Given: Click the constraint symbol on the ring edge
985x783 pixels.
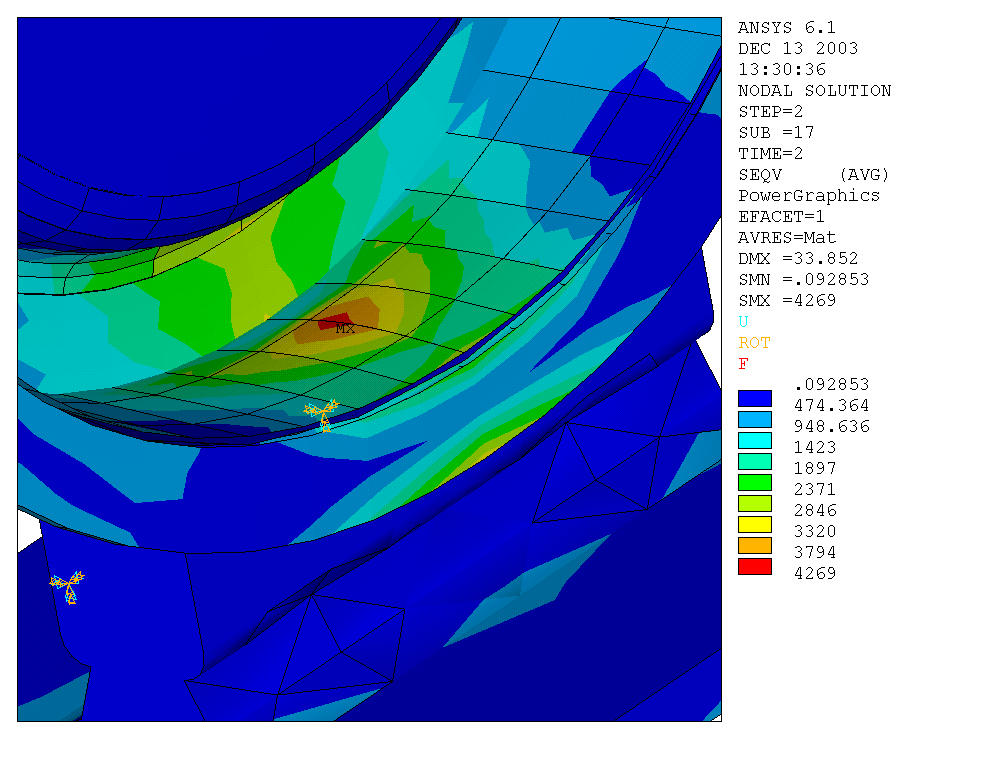Looking at the screenshot, I should [x=322, y=415].
